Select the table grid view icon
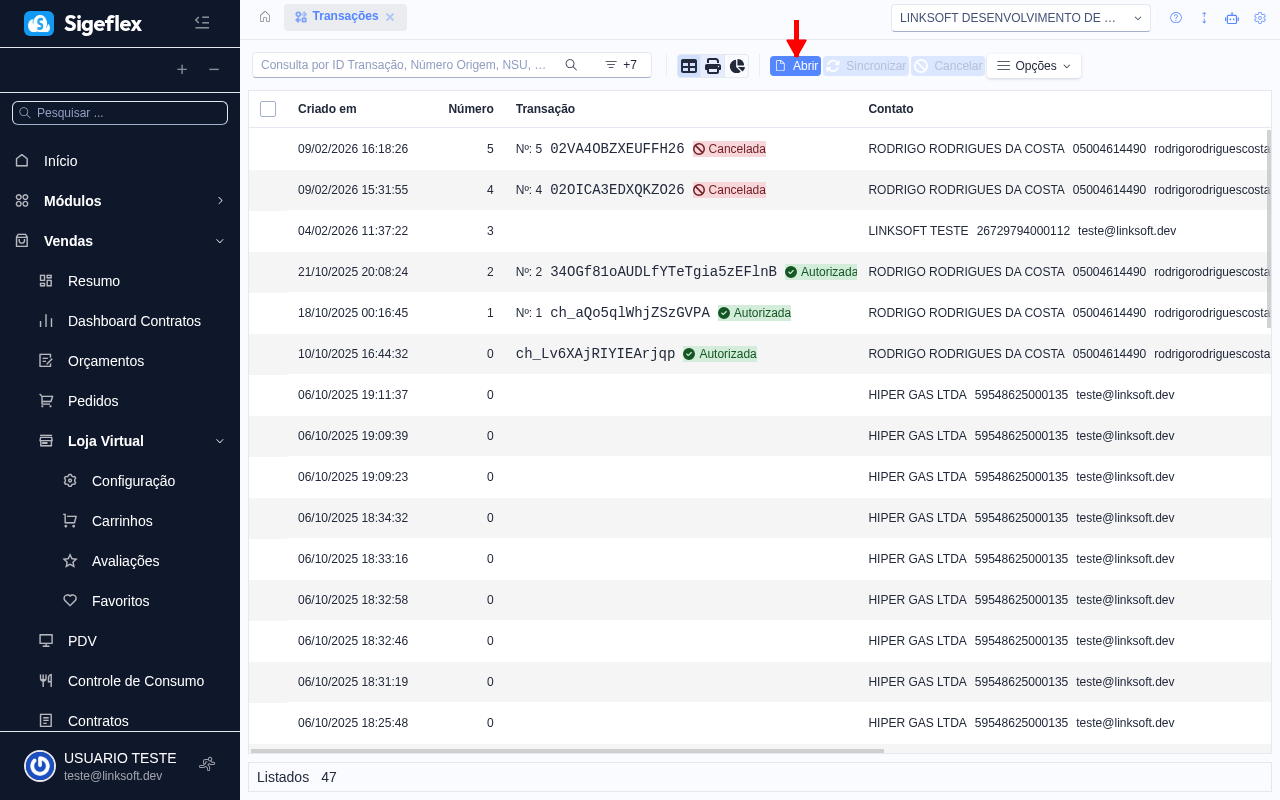Screen dimensions: 1280x800 (689, 66)
